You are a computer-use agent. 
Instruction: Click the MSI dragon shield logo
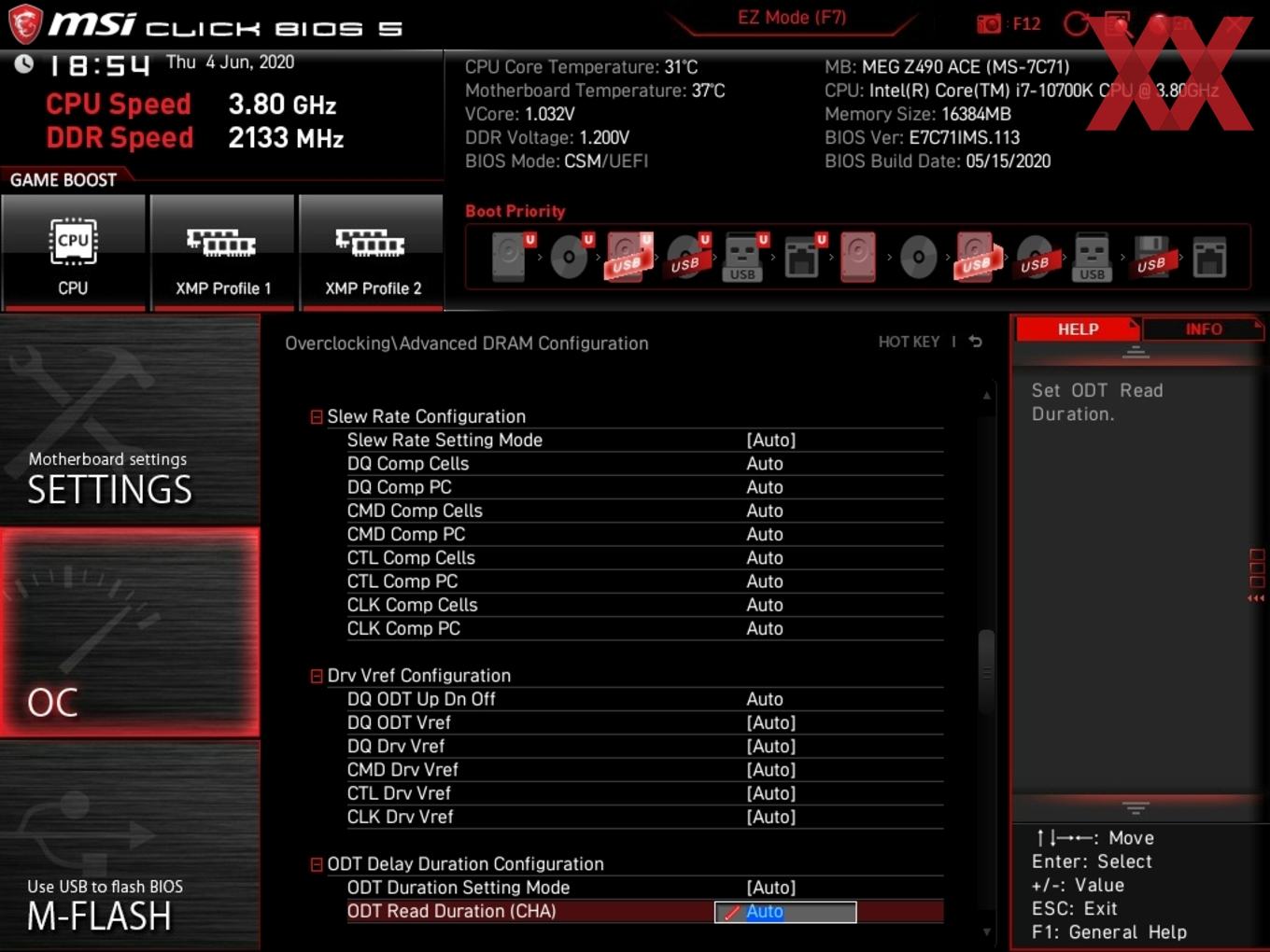[x=25, y=24]
